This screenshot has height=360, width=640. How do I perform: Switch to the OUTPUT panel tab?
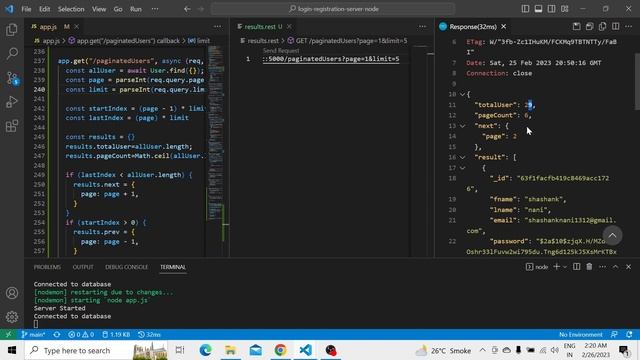pyautogui.click(x=83, y=267)
